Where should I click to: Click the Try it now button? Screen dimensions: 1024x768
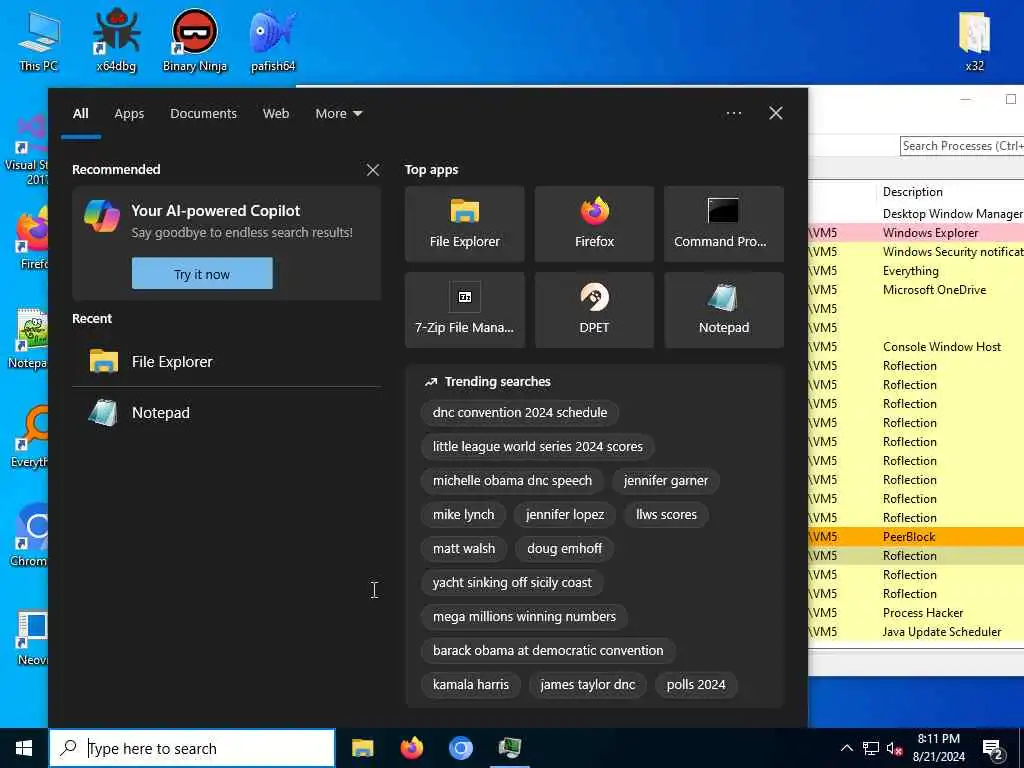coord(202,274)
